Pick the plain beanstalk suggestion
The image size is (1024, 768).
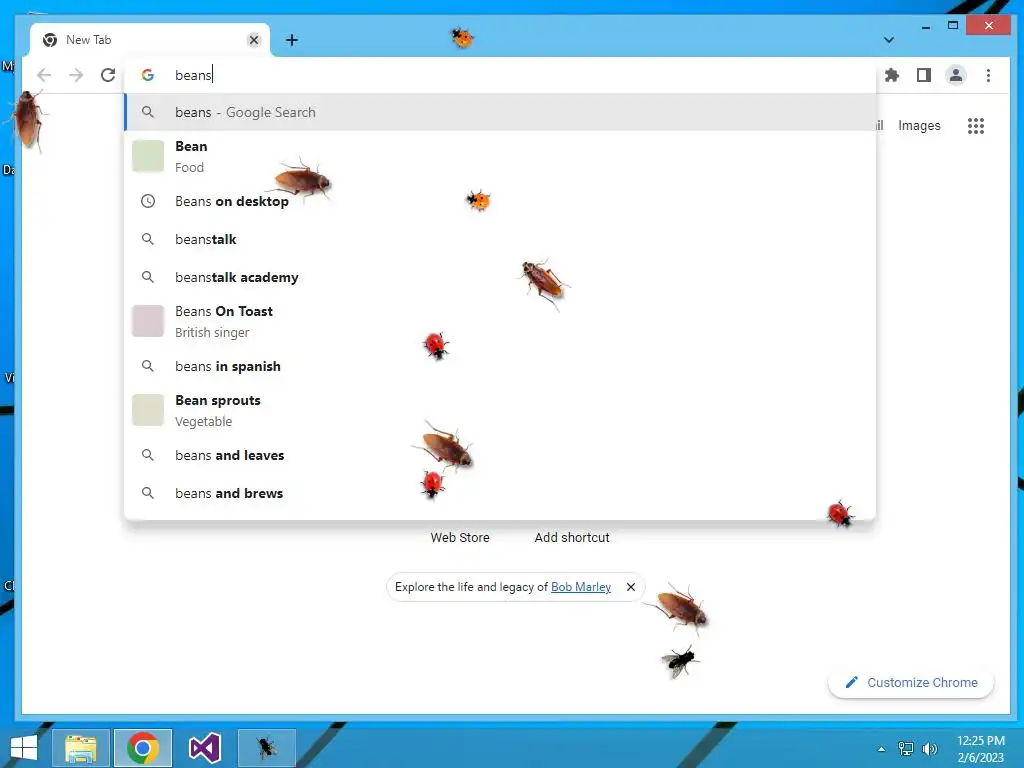point(500,239)
